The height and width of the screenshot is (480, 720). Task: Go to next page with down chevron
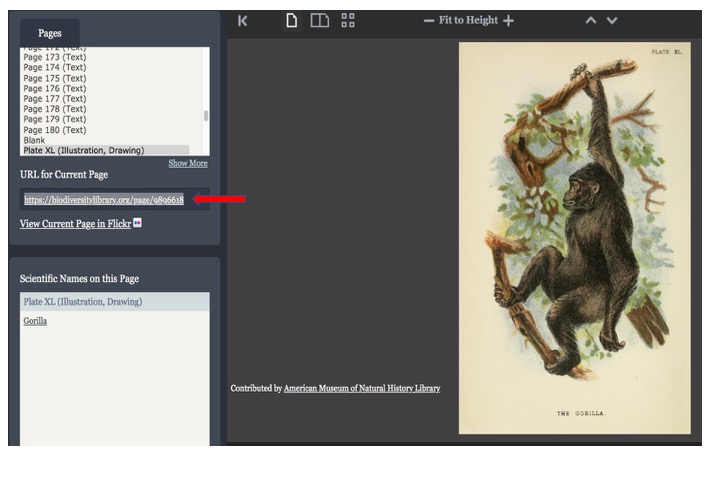612,20
